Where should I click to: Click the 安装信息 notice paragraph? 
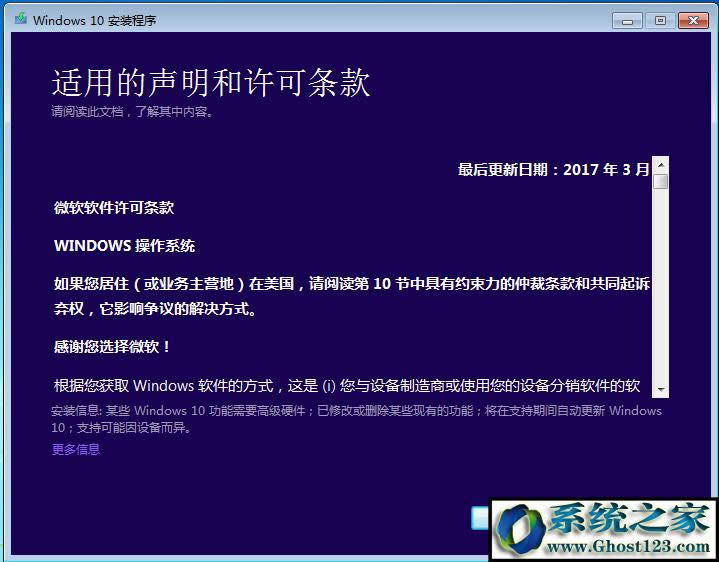[x=356, y=419]
